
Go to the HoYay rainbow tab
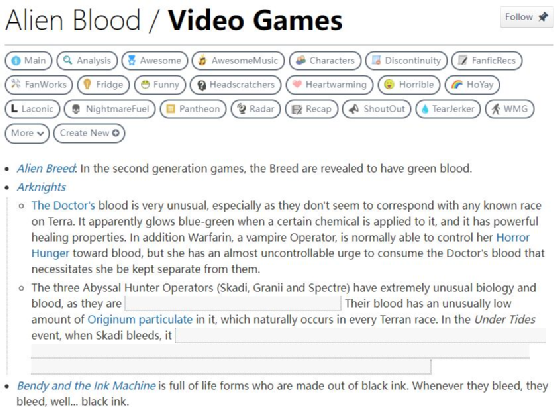tap(472, 85)
